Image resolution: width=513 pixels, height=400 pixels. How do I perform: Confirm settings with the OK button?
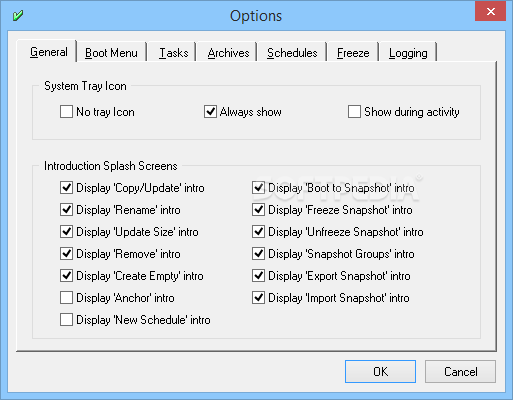tap(380, 371)
